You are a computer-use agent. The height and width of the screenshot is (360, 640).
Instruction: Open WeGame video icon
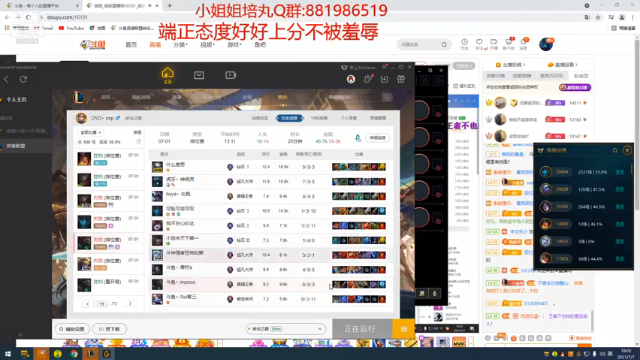click(230, 75)
